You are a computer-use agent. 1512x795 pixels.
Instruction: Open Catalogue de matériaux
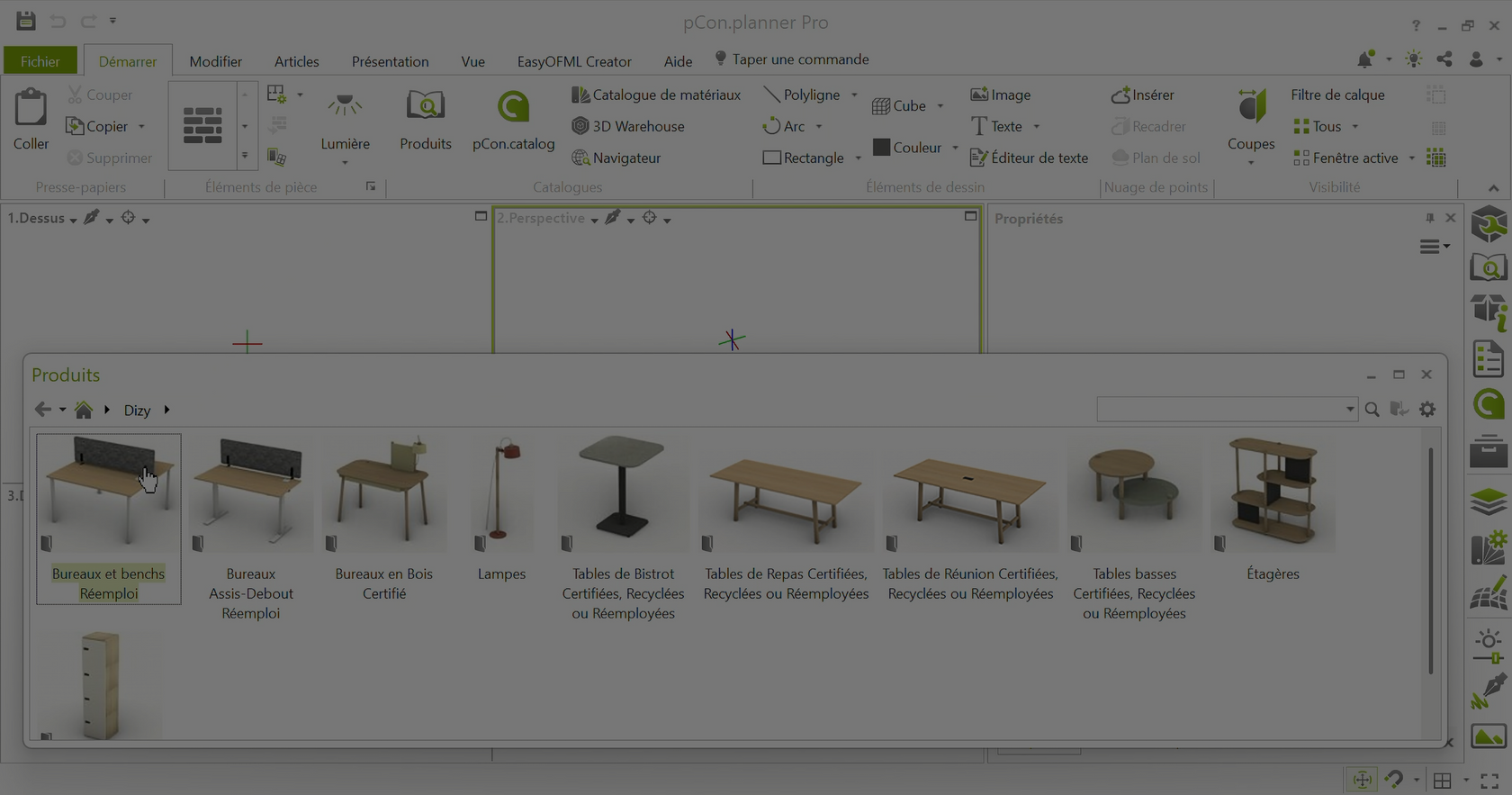point(656,95)
